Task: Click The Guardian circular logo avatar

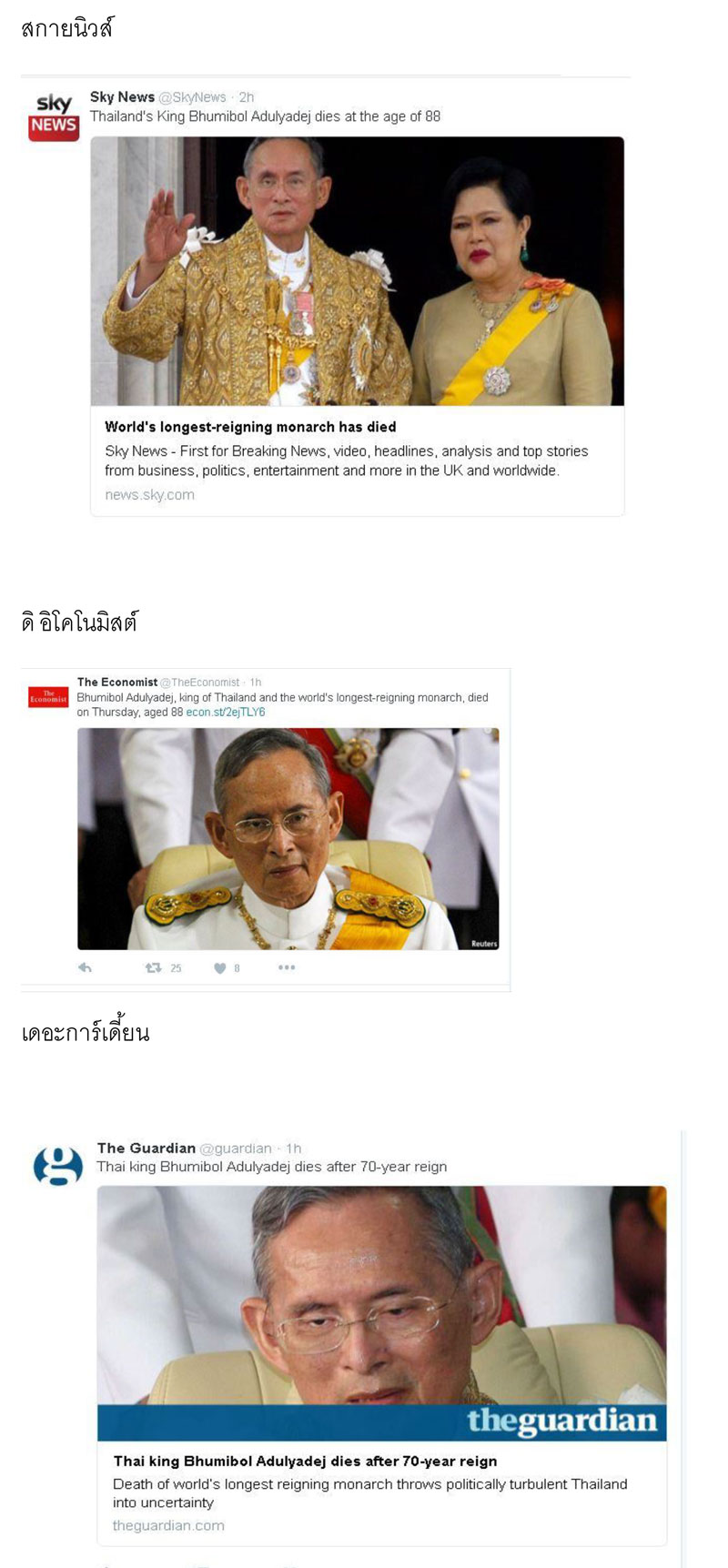Action: (58, 1166)
